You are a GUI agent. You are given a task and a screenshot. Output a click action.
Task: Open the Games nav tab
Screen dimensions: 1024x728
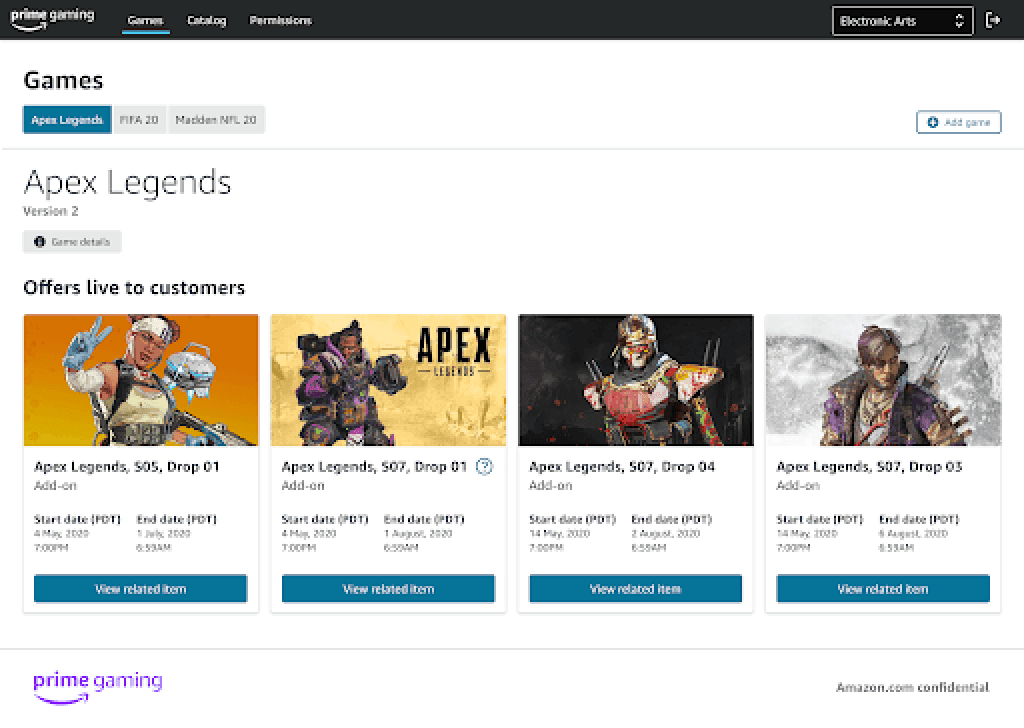tap(145, 20)
